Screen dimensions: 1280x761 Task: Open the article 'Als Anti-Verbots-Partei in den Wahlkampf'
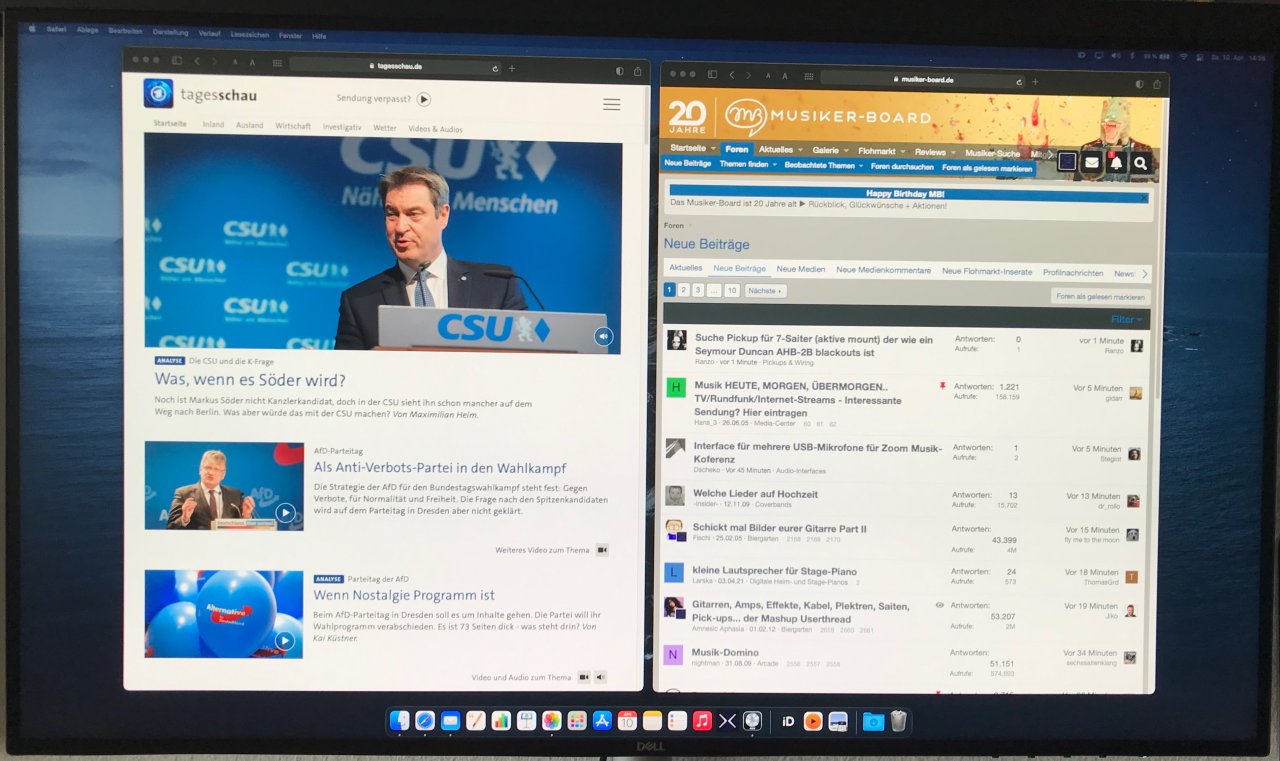click(440, 468)
